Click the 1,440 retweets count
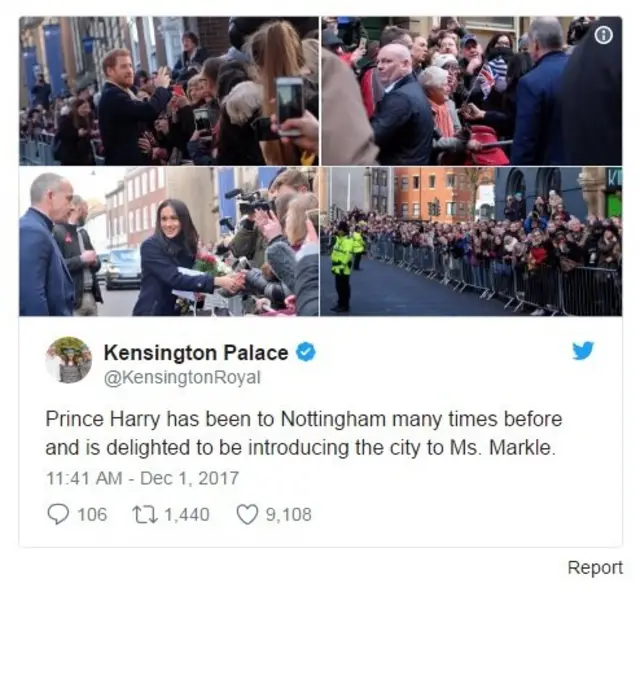Viewport: 640px width, 693px height. tap(187, 515)
